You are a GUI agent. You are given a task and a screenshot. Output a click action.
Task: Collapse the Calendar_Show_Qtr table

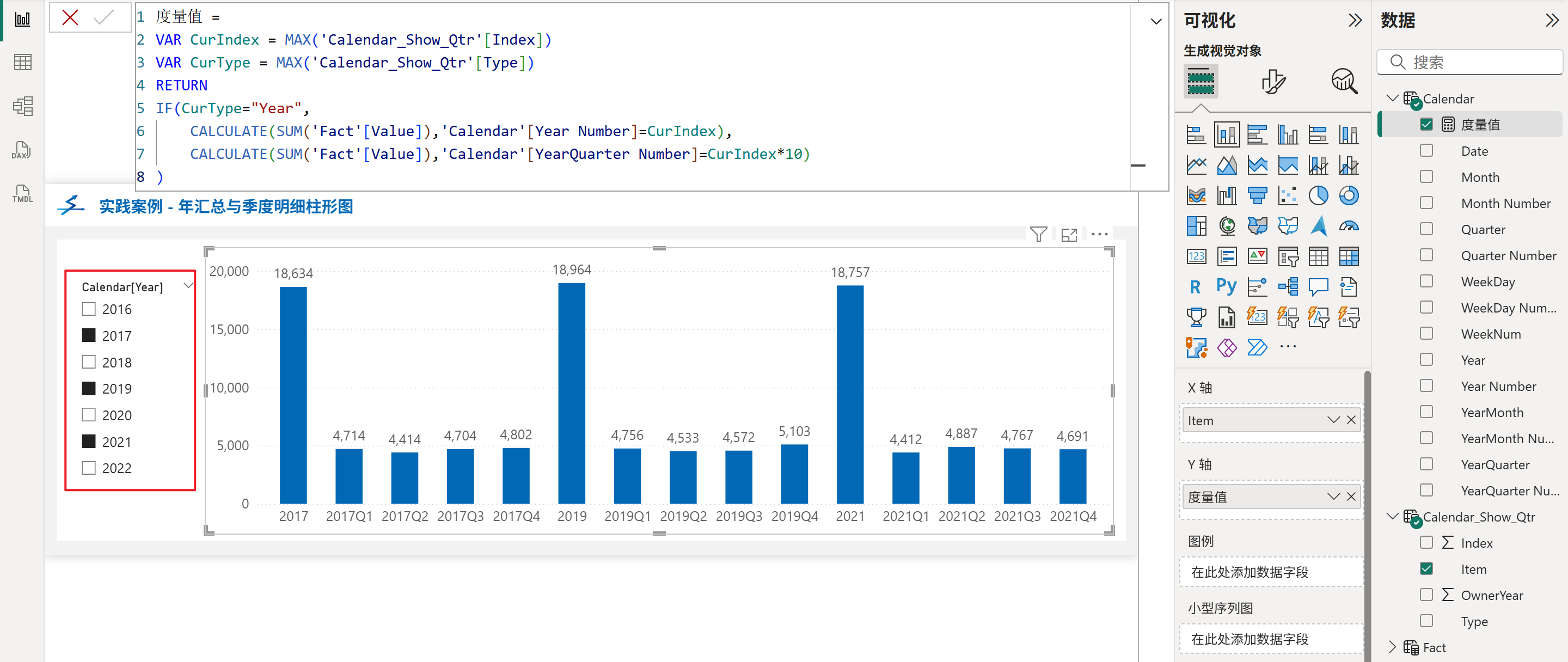point(1392,516)
